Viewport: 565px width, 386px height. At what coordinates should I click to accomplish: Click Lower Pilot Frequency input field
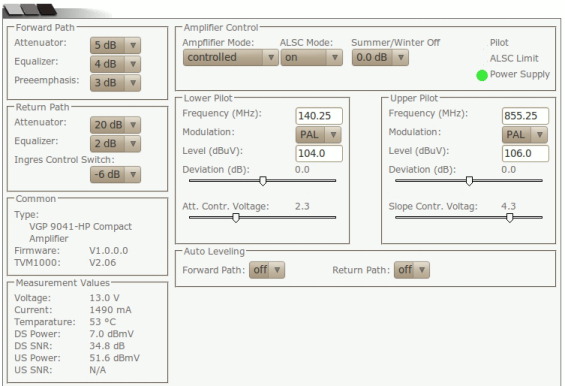coord(319,116)
